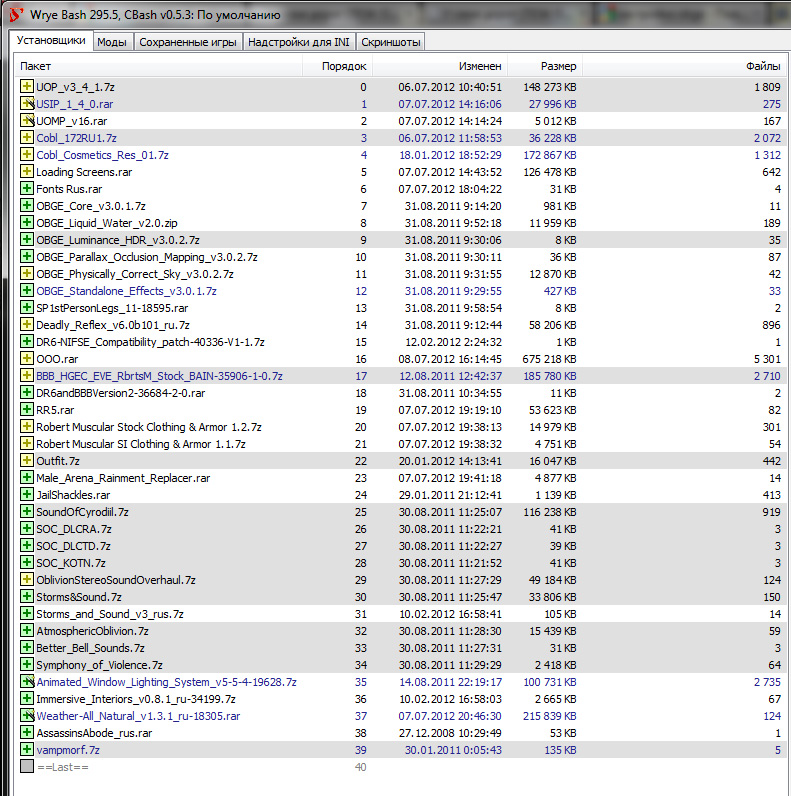The height and width of the screenshot is (796, 791).
Task: Click the 675 218 KB size of OOO.rar
Action: coord(549,359)
